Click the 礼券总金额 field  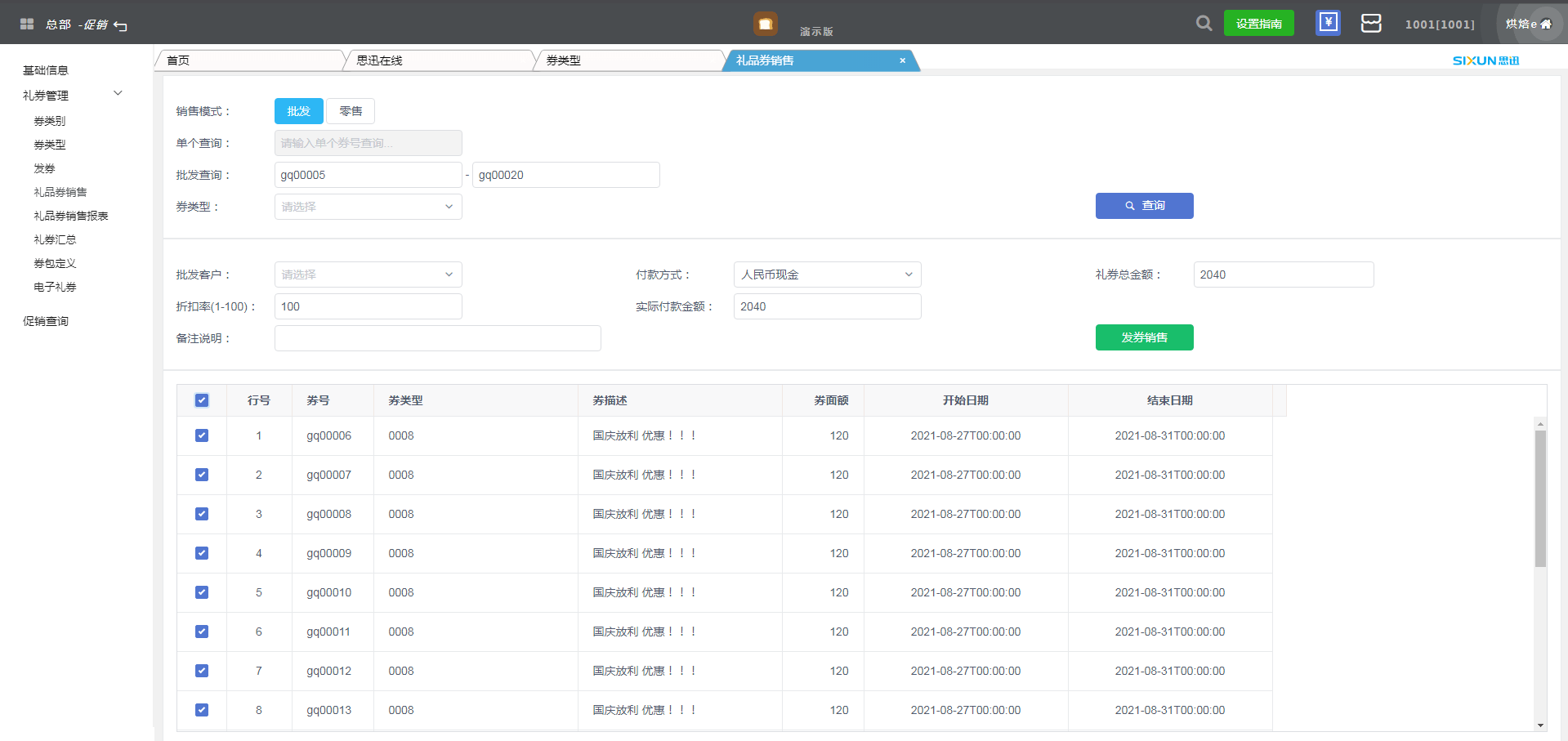coord(1284,275)
